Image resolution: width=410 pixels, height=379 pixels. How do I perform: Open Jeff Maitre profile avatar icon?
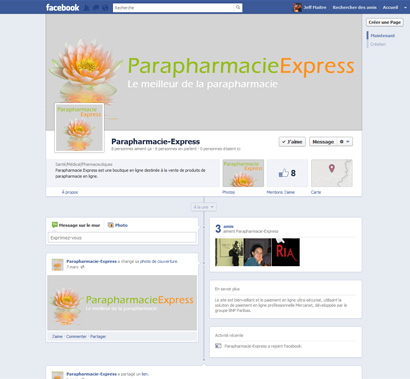coord(297,8)
